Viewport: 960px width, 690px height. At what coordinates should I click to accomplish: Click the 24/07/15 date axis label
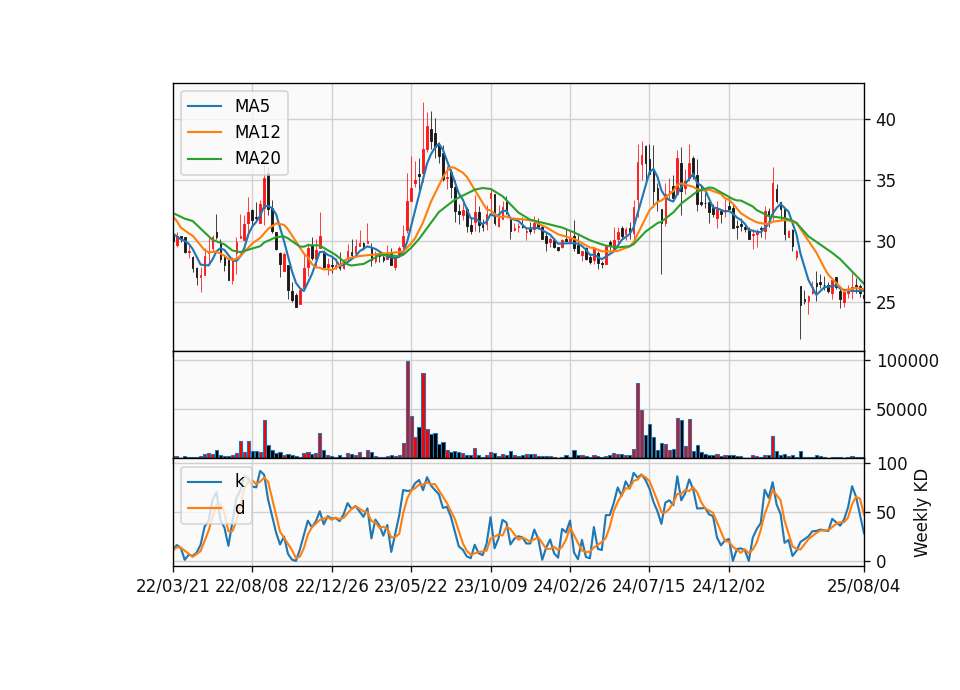tap(649, 586)
